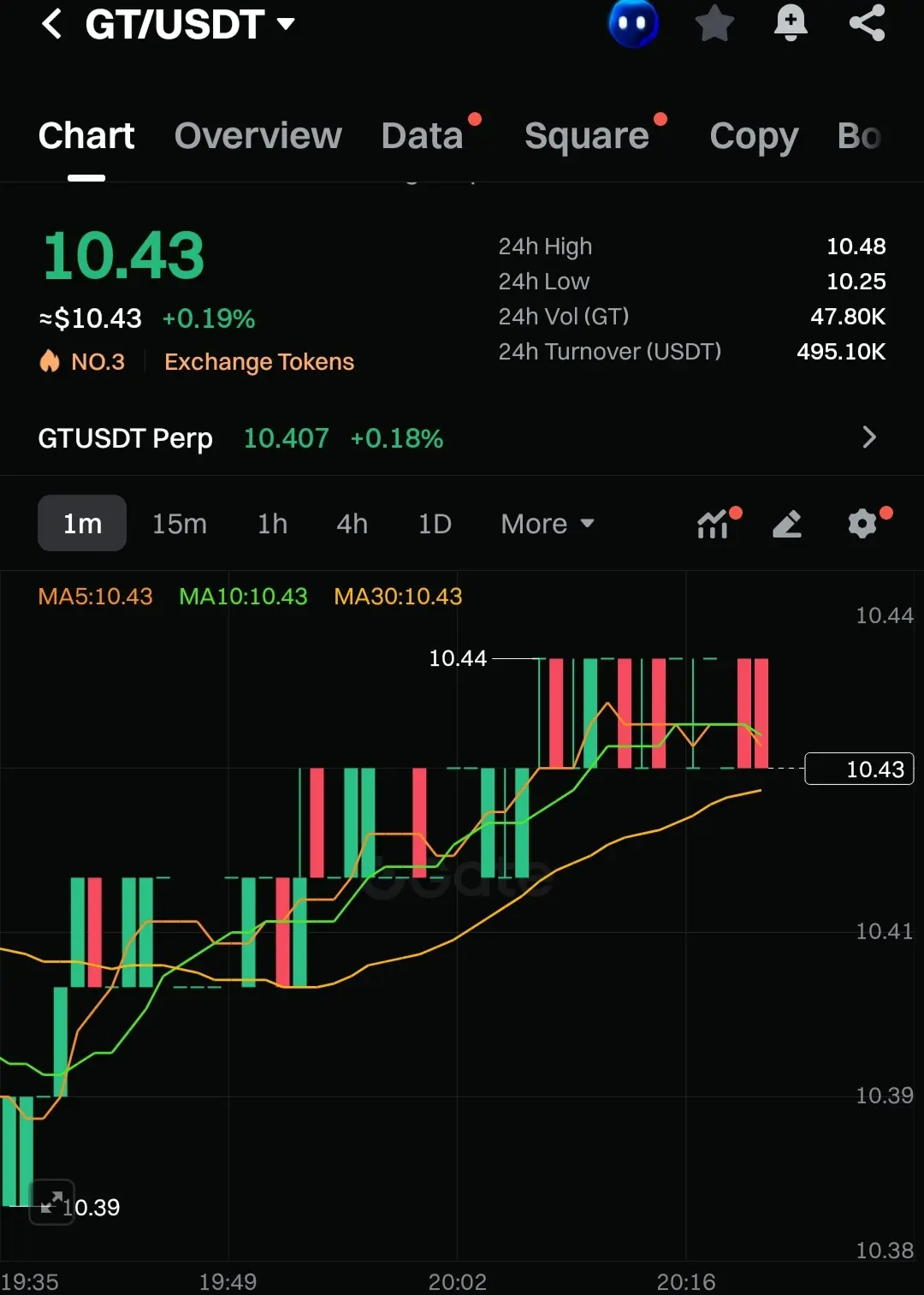Open the blue assistant bot icon
Viewport: 924px width, 1295px height.
(634, 23)
